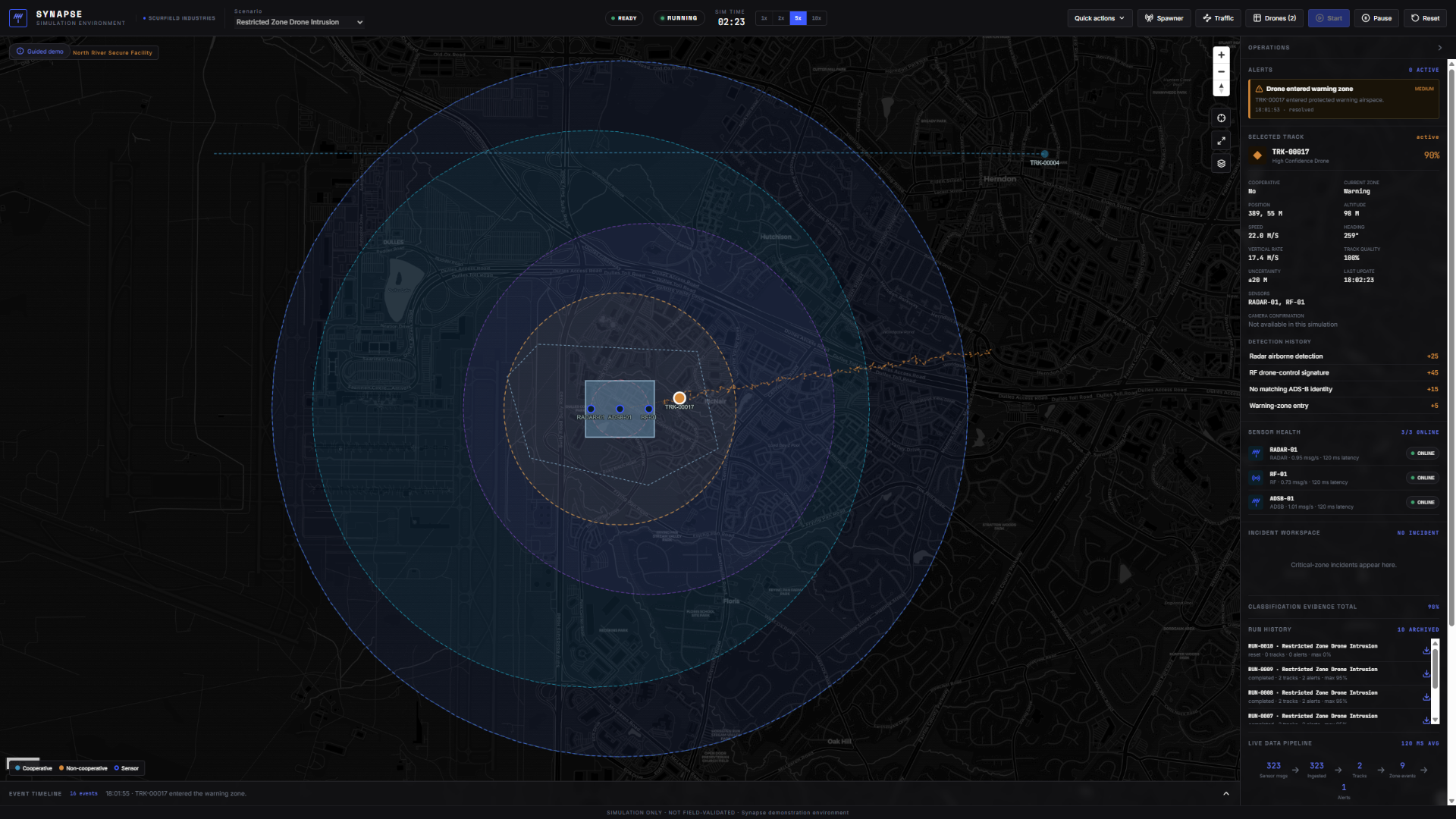This screenshot has width=1456, height=819.
Task: Click the 10 ARCHIVED run history label
Action: pyautogui.click(x=1418, y=629)
